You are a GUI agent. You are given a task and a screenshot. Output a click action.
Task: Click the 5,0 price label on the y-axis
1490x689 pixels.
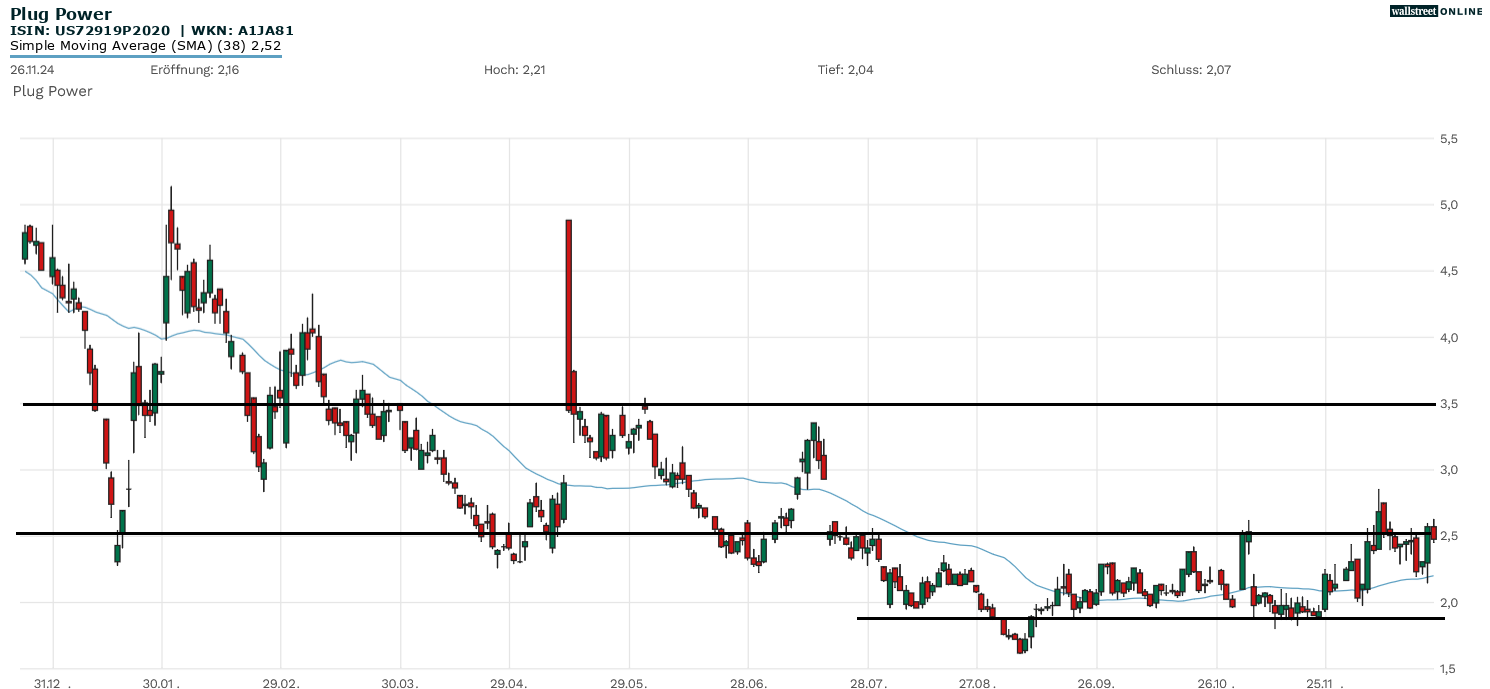pos(1447,205)
